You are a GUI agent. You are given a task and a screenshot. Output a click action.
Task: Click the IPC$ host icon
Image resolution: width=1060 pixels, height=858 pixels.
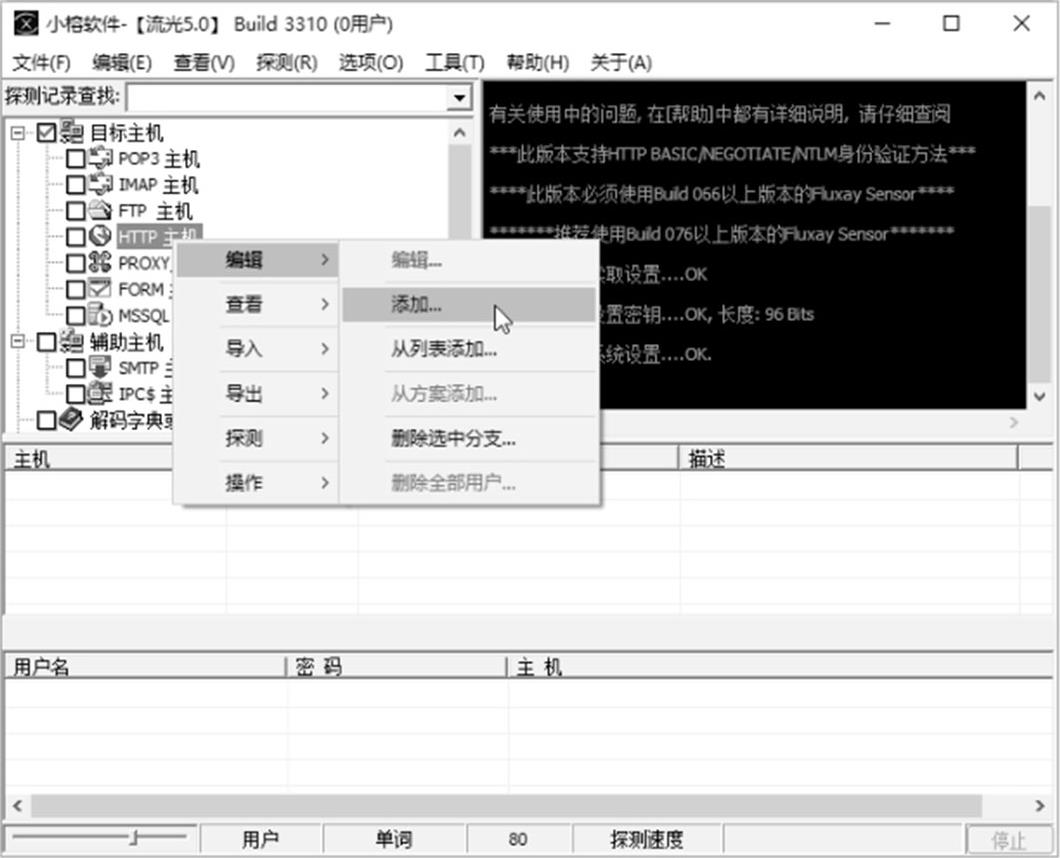pos(101,393)
